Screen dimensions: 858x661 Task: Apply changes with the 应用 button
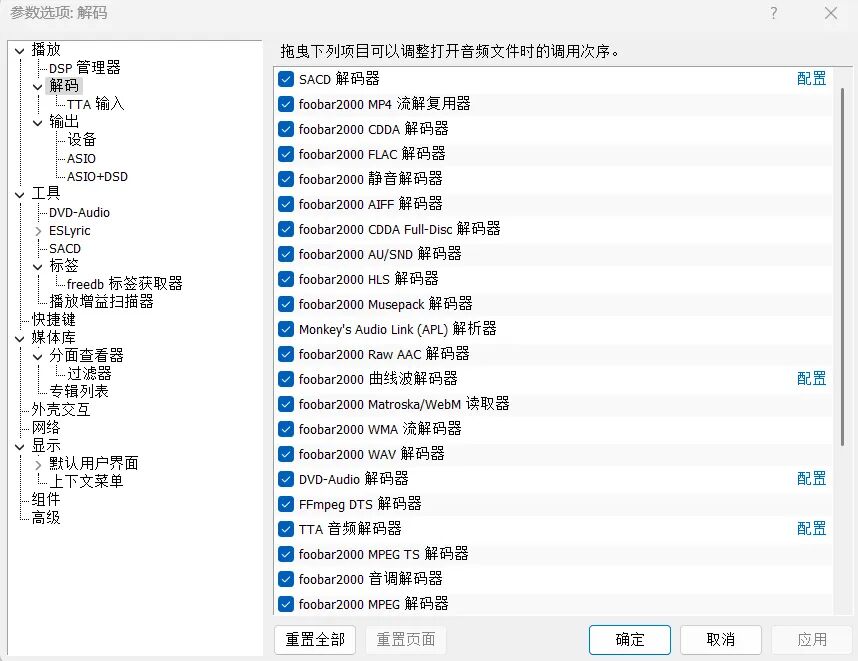click(811, 640)
